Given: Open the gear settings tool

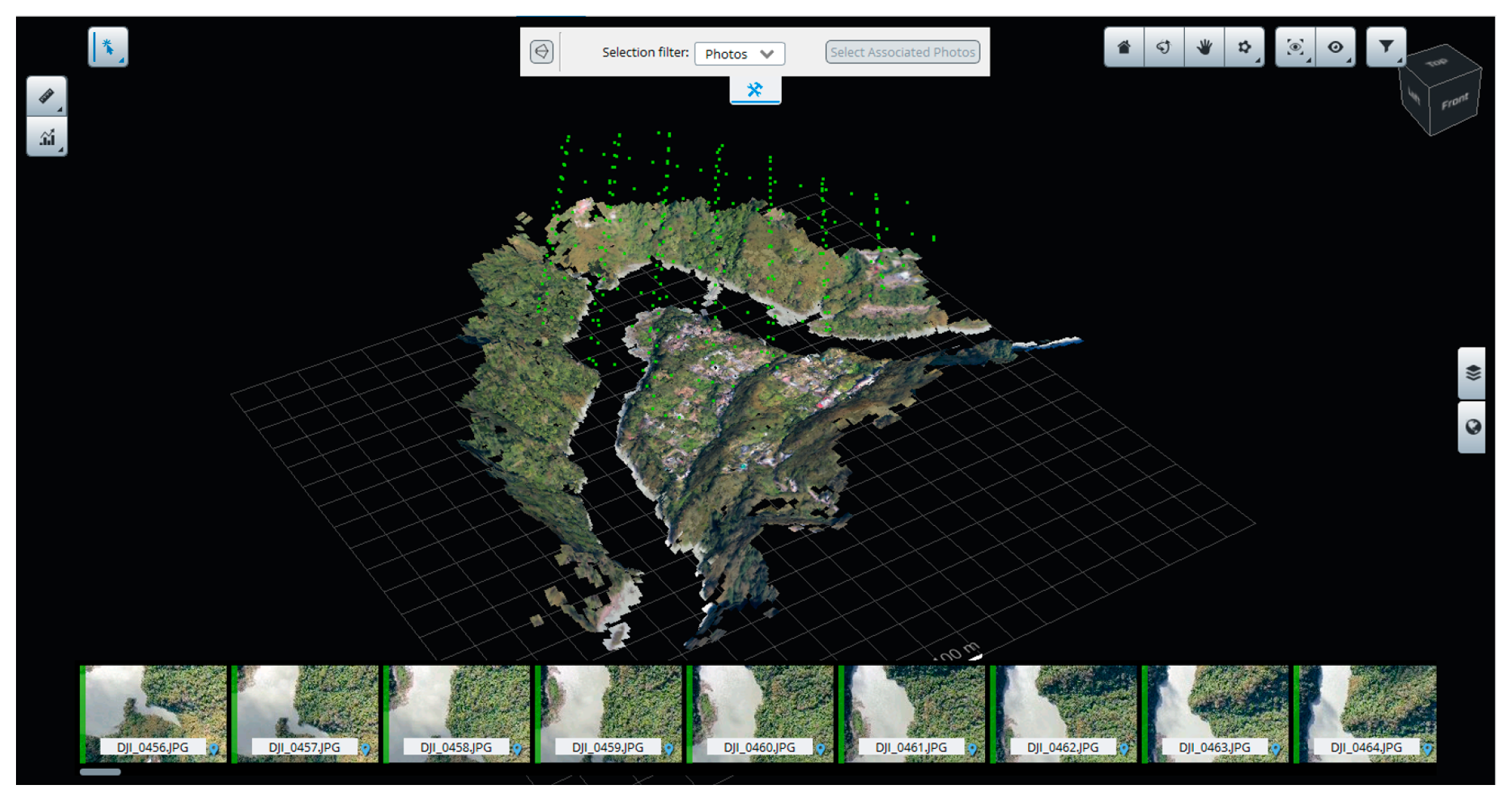Looking at the screenshot, I should tap(1244, 47).
